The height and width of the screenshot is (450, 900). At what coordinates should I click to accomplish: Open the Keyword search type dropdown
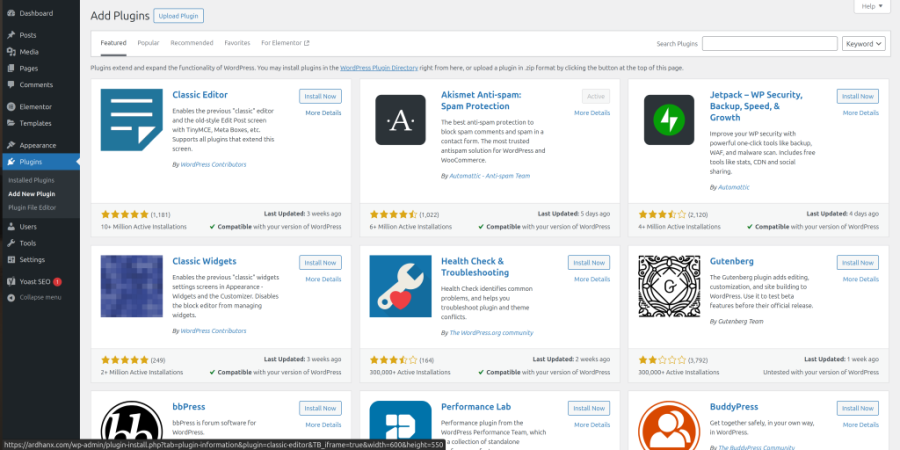coord(864,44)
